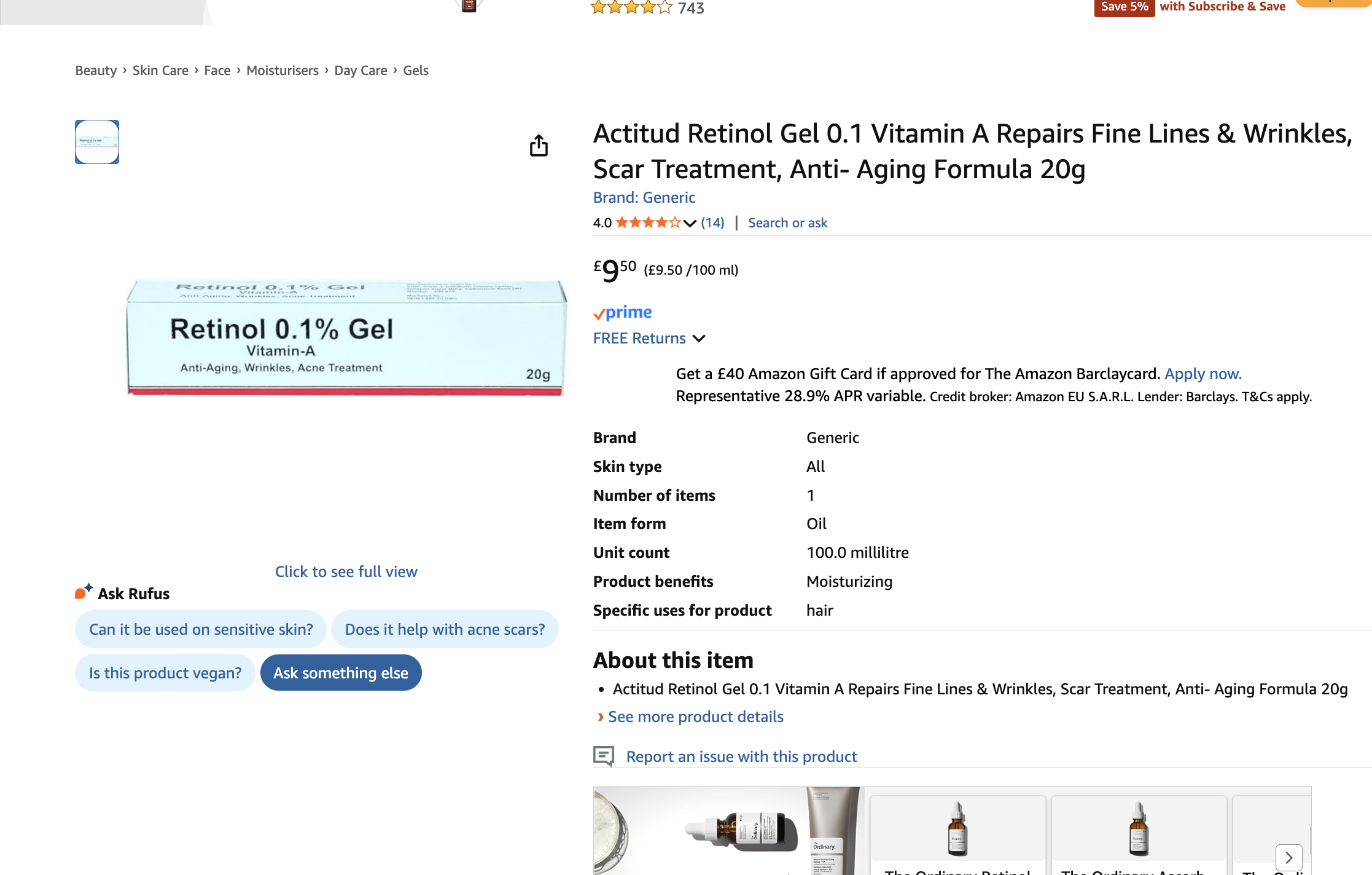The width and height of the screenshot is (1372, 875).
Task: Click the report issue speech bubble icon
Action: tap(604, 756)
